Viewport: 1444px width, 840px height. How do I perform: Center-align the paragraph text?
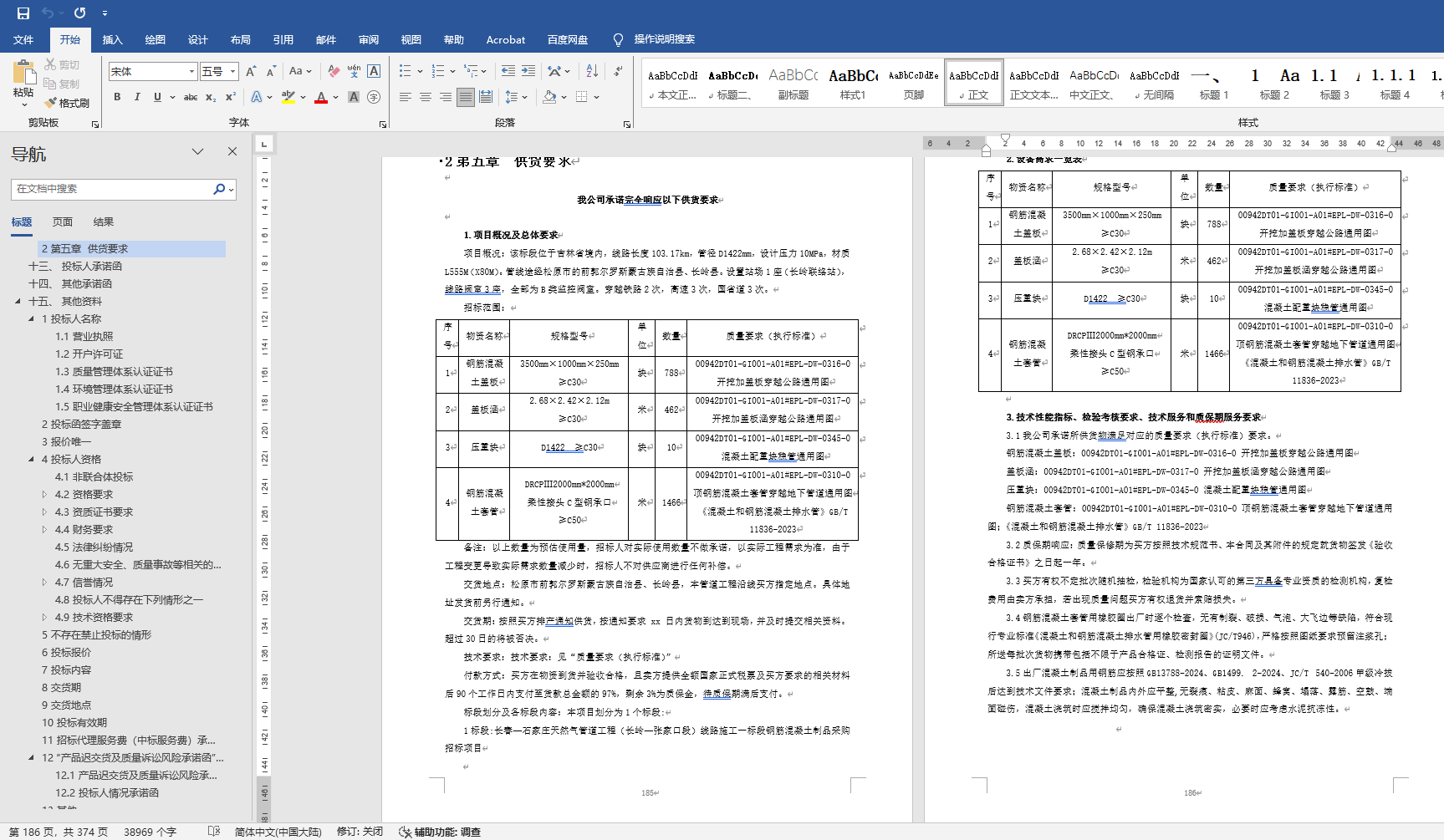pyautogui.click(x=426, y=97)
